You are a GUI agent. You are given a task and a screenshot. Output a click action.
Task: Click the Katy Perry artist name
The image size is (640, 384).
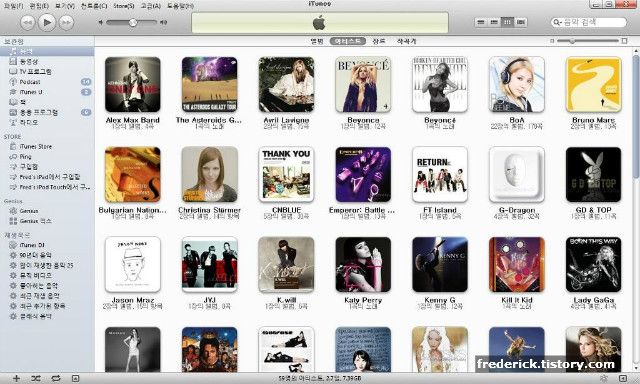pyautogui.click(x=363, y=300)
